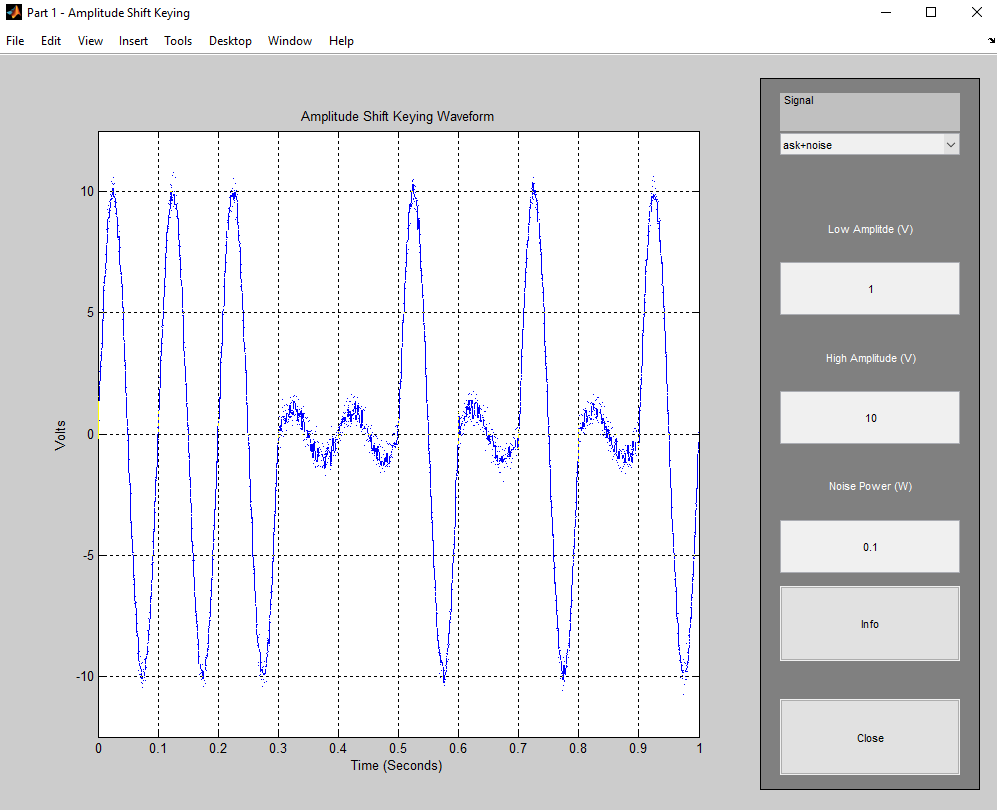The width and height of the screenshot is (997, 810).
Task: Click the Info button
Action: coord(870,624)
